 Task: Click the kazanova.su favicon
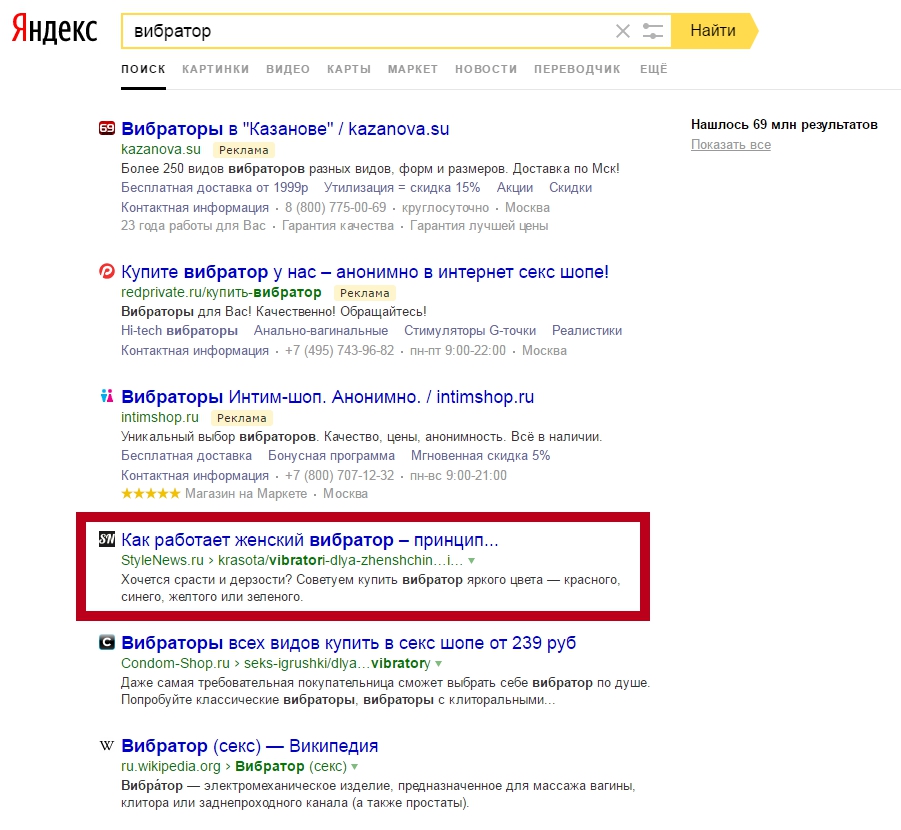107,128
